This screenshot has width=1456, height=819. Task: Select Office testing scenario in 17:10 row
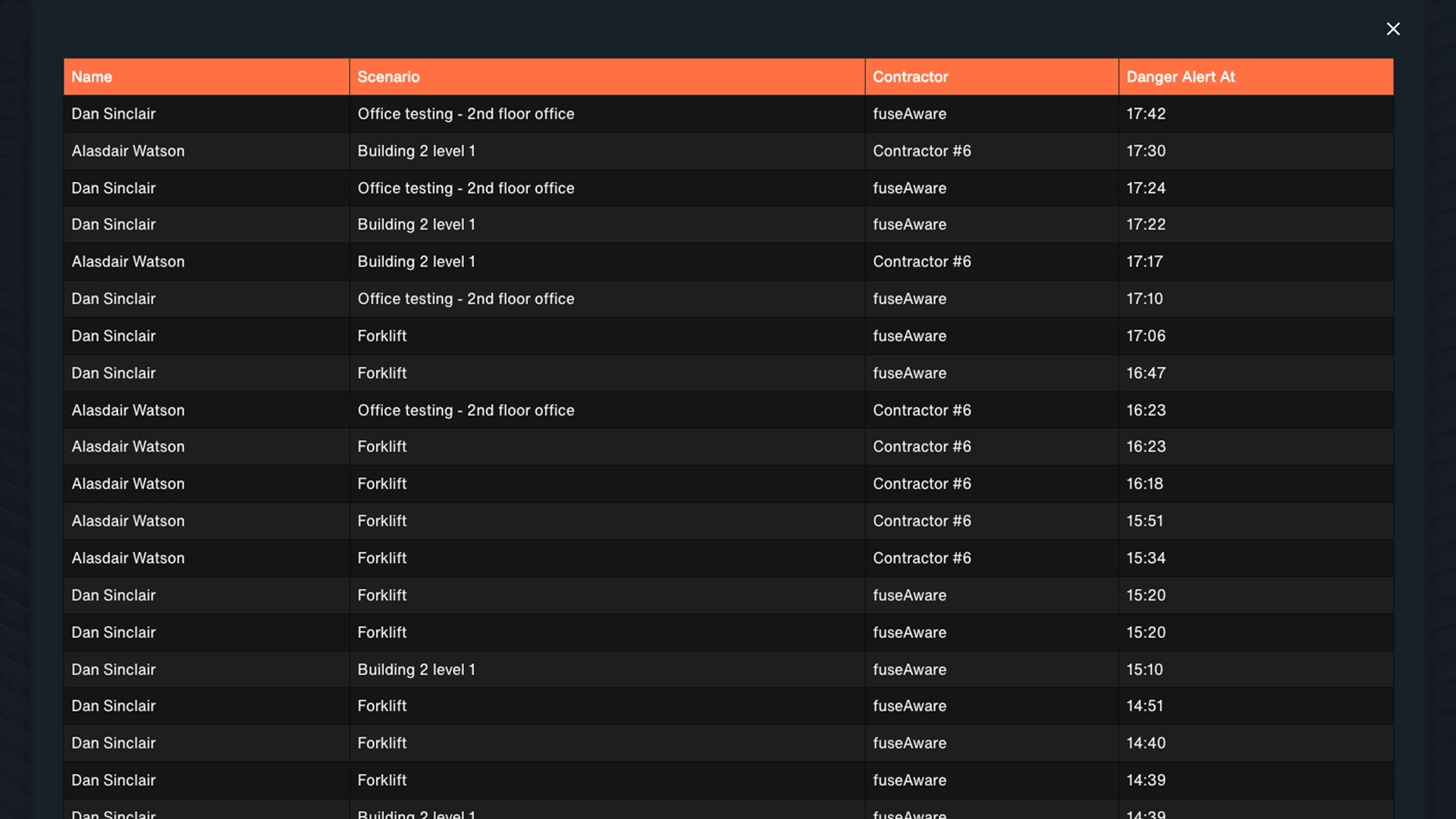[466, 299]
